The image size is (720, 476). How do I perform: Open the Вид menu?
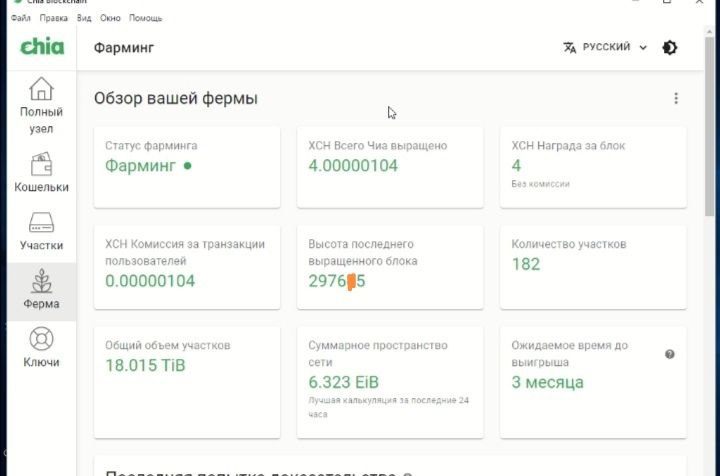click(84, 18)
